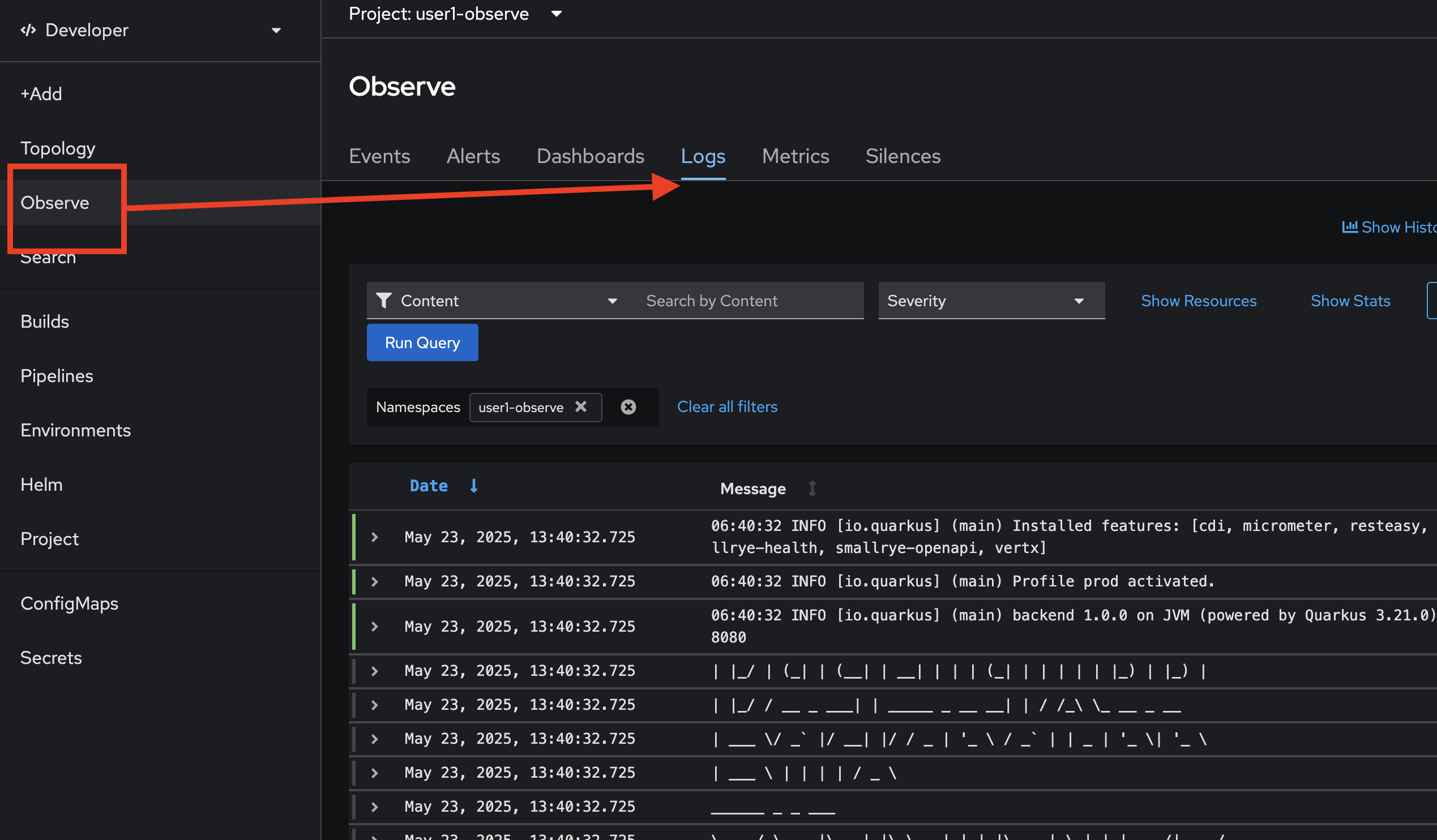Screen dimensions: 1437x840
Task: Click message 'Profile prod activated.'
Action: pyautogui.click(x=963, y=582)
